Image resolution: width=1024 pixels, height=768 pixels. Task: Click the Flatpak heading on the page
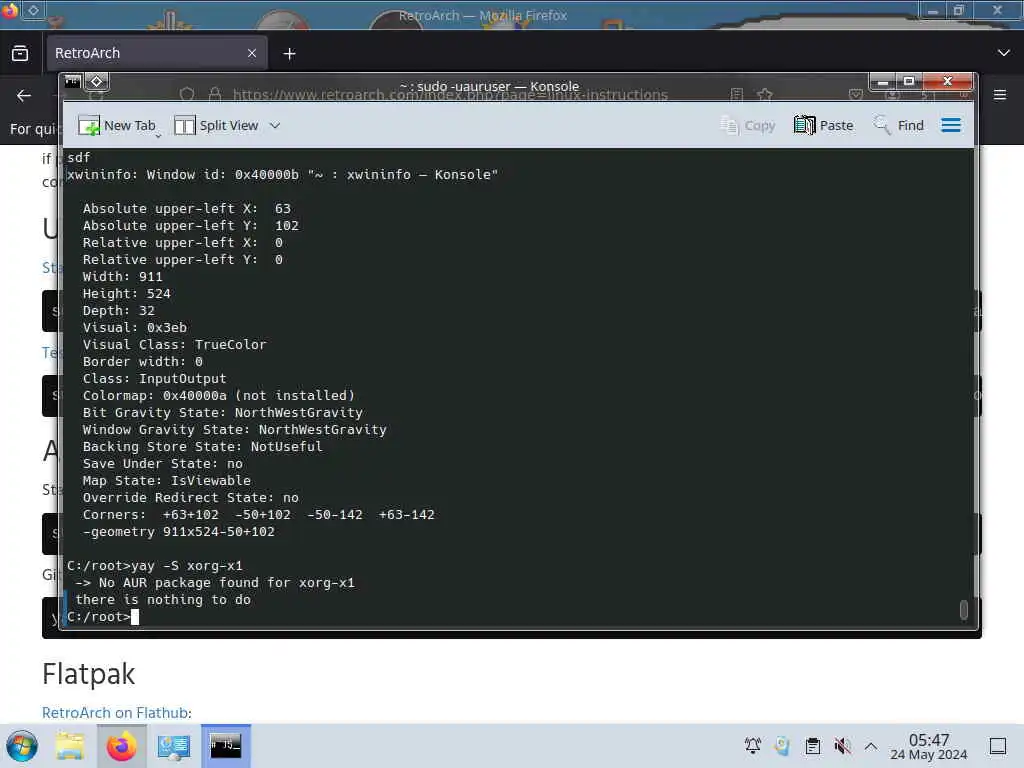click(89, 674)
